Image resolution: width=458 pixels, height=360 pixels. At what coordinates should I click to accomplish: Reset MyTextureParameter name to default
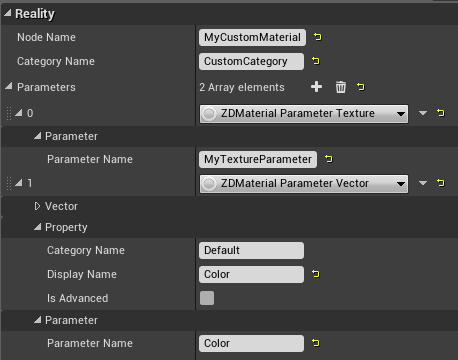[x=329, y=159]
